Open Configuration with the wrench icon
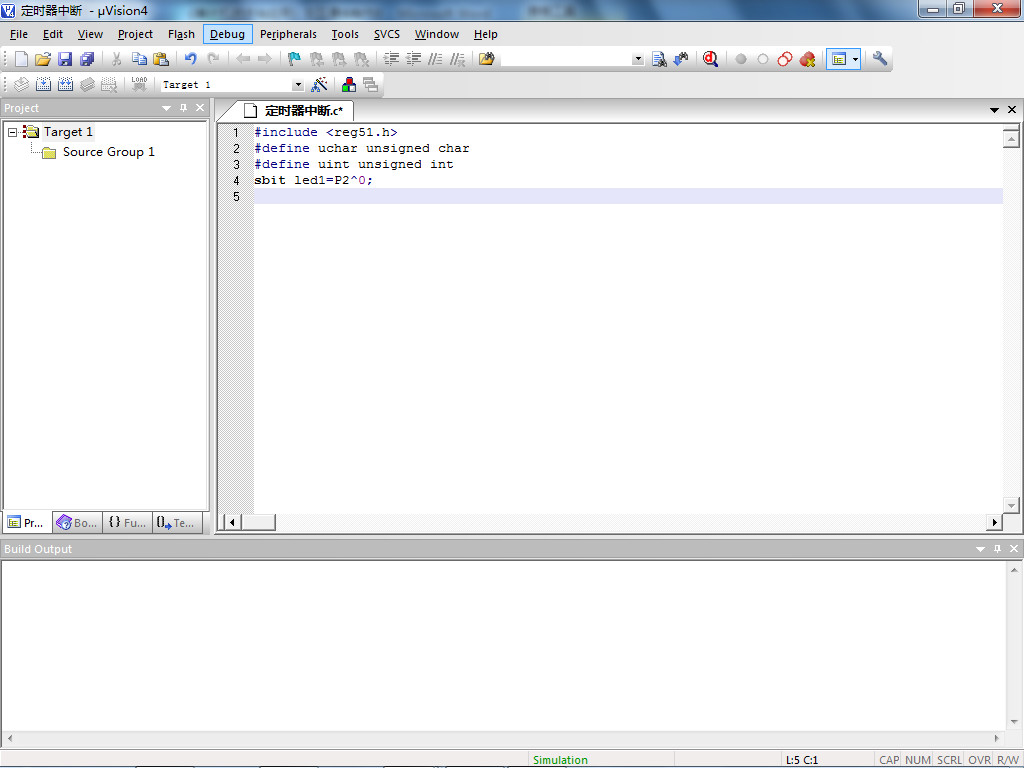Screen dimensions: 1024x768 [880, 59]
